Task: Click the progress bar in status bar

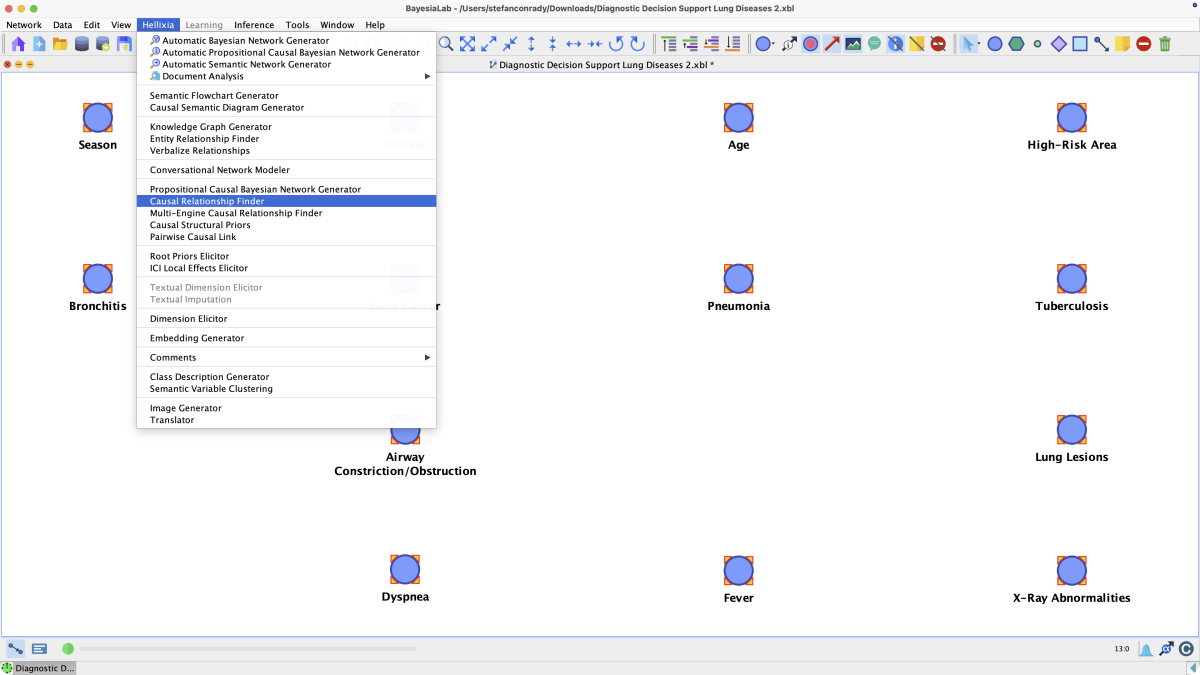Action: point(248,649)
